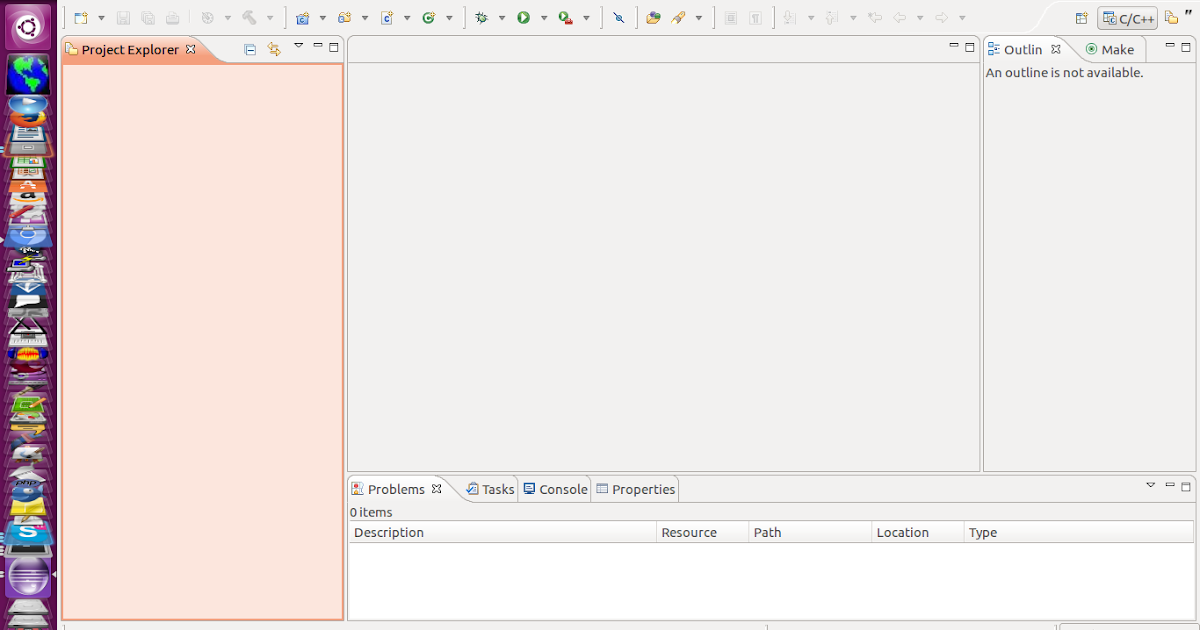
Task: Close the Problems view tab
Action: (436, 489)
